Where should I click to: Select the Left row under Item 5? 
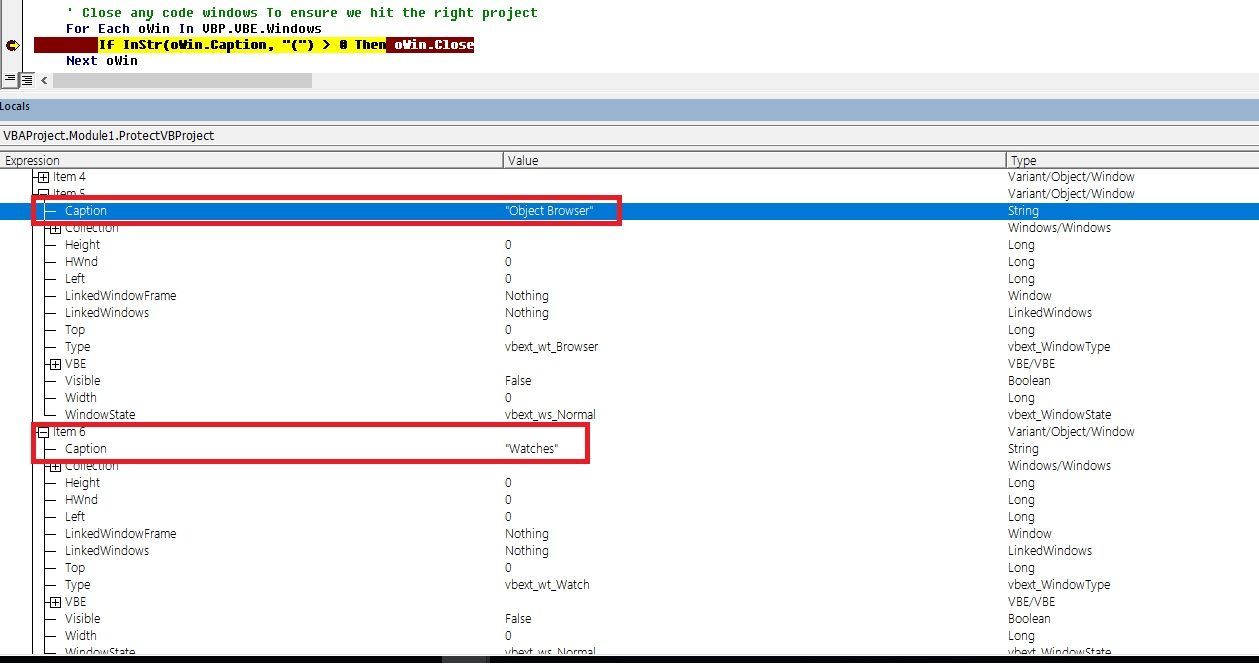pos(629,279)
